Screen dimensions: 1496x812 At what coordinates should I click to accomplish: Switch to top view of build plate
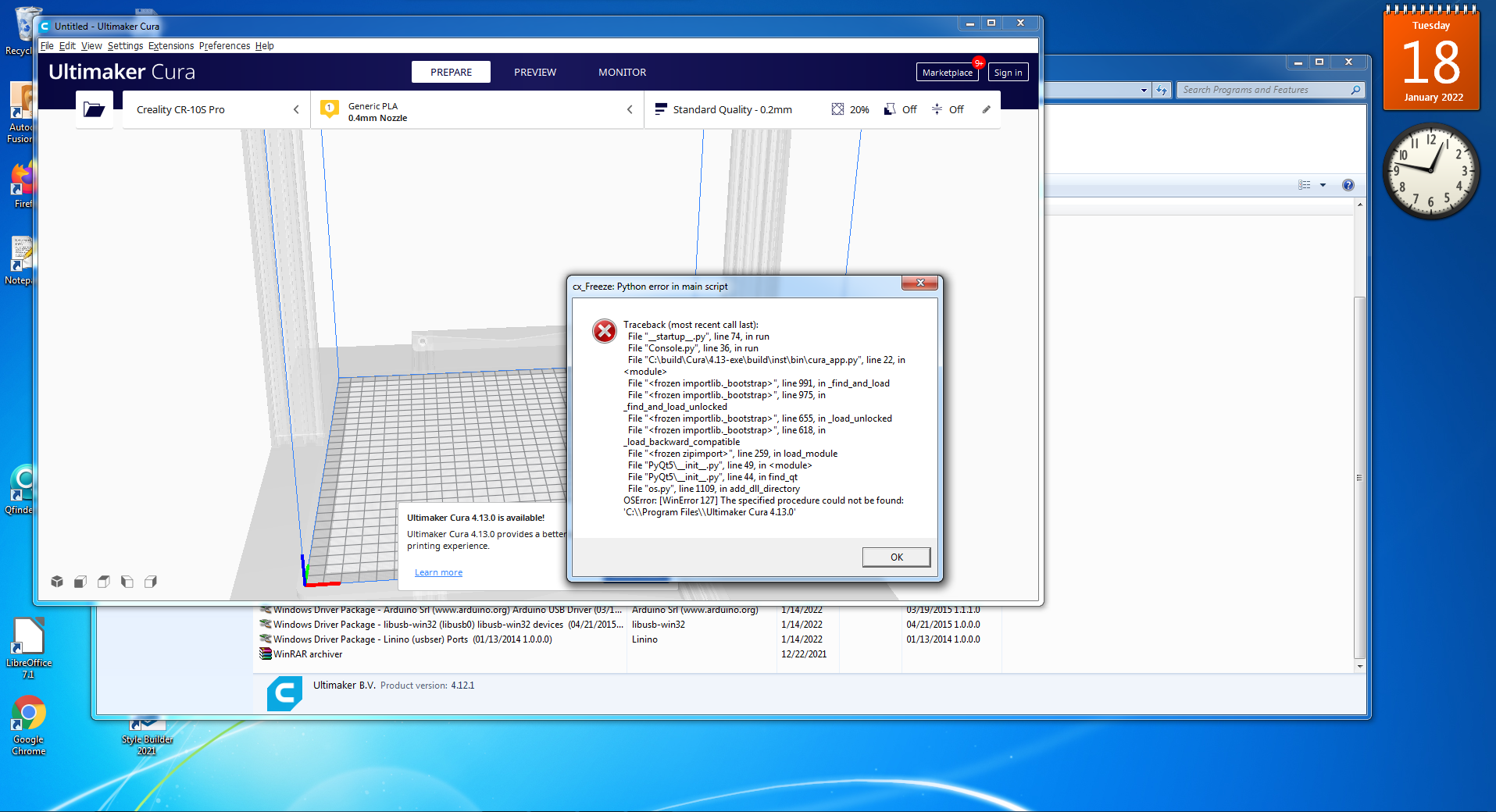pyautogui.click(x=103, y=582)
